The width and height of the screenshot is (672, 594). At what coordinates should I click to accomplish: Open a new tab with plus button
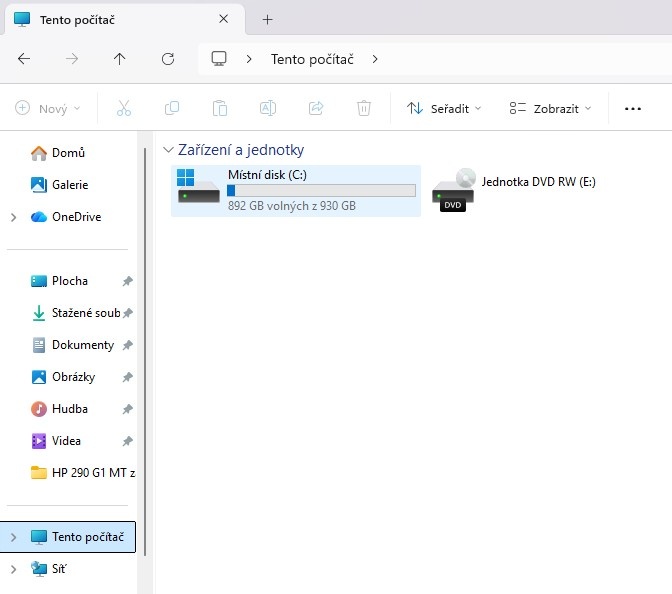[267, 19]
